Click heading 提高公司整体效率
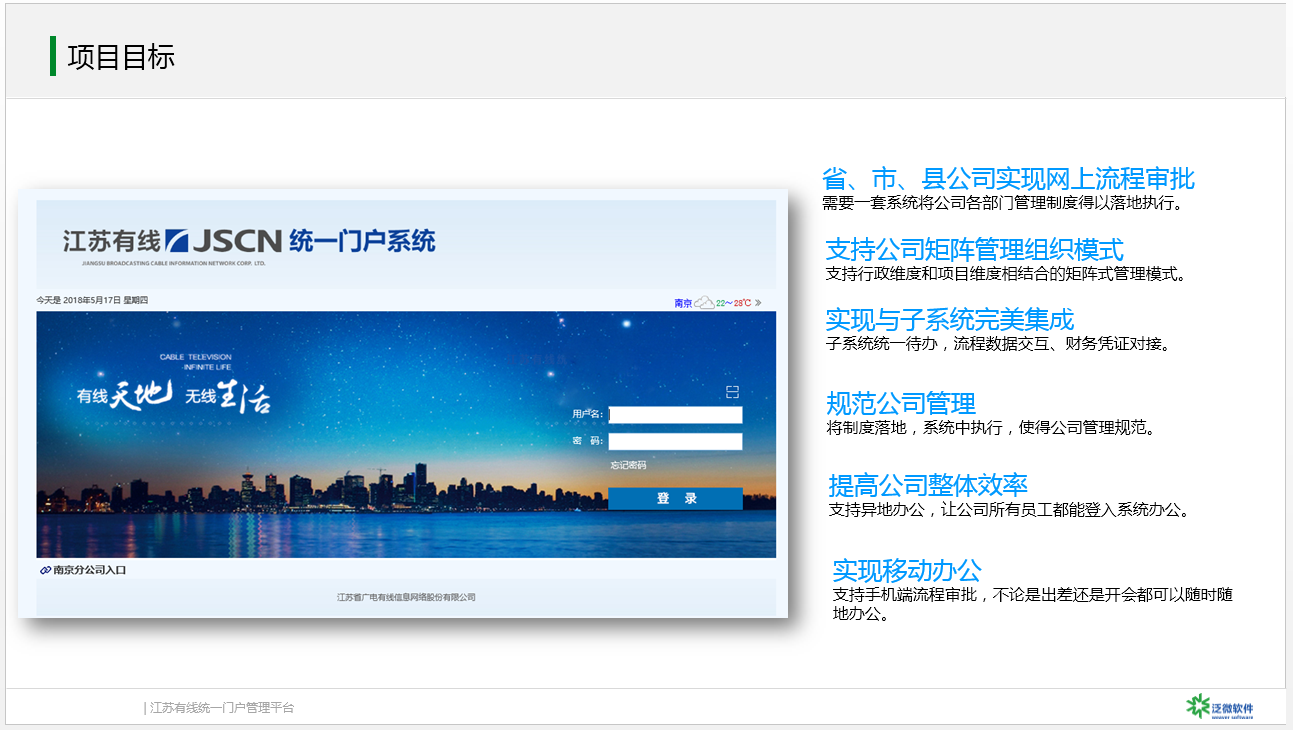The image size is (1293, 730). pyautogui.click(x=928, y=486)
